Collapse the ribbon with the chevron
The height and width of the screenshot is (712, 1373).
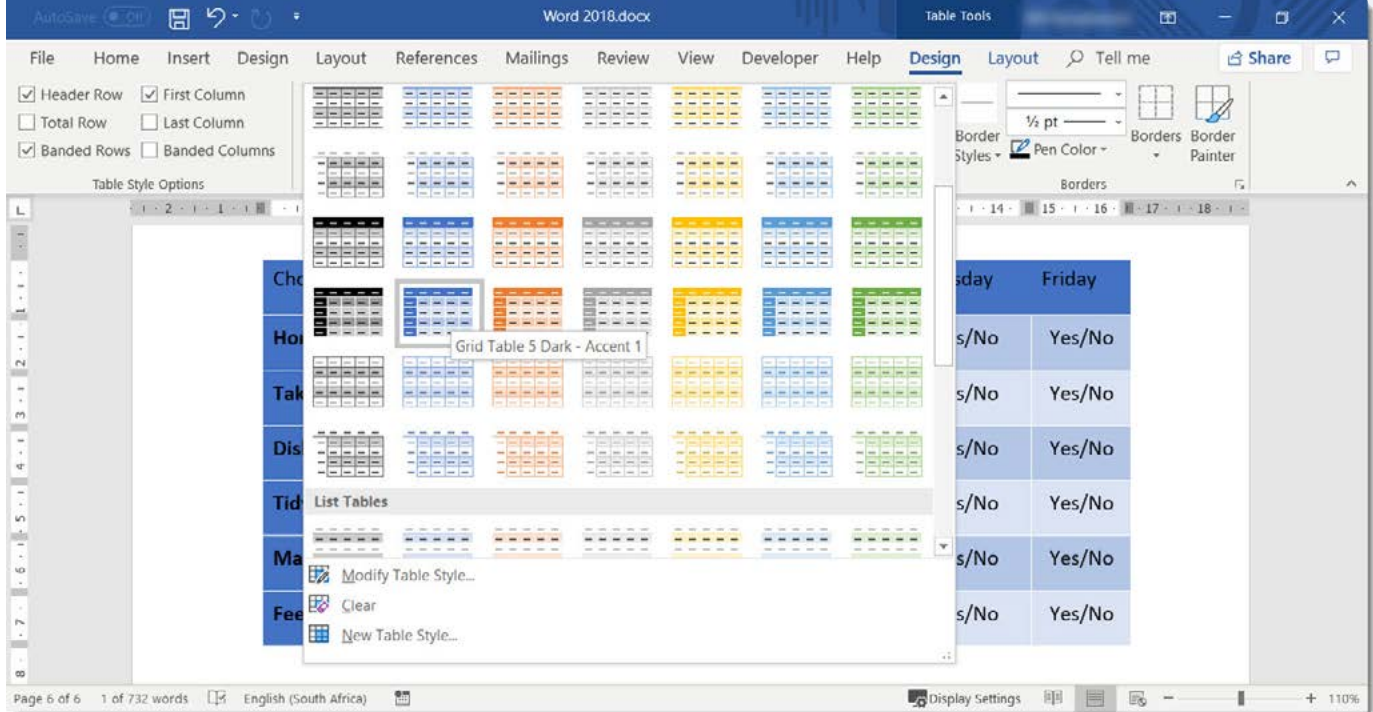(x=1351, y=185)
